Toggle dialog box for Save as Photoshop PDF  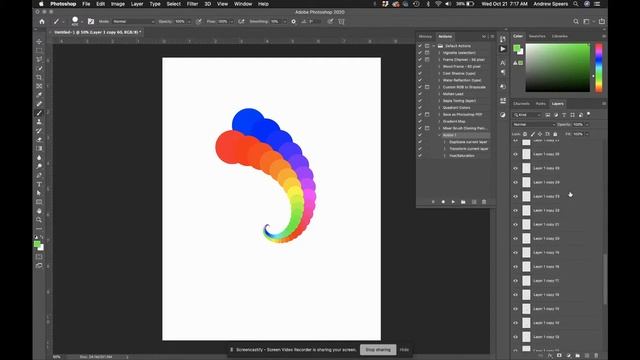point(427,114)
